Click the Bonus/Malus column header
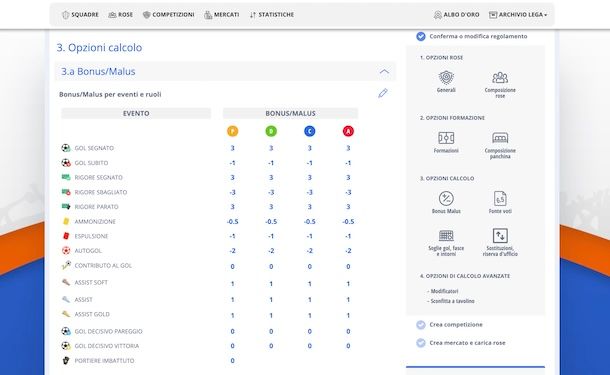610x375 pixels. 290,113
